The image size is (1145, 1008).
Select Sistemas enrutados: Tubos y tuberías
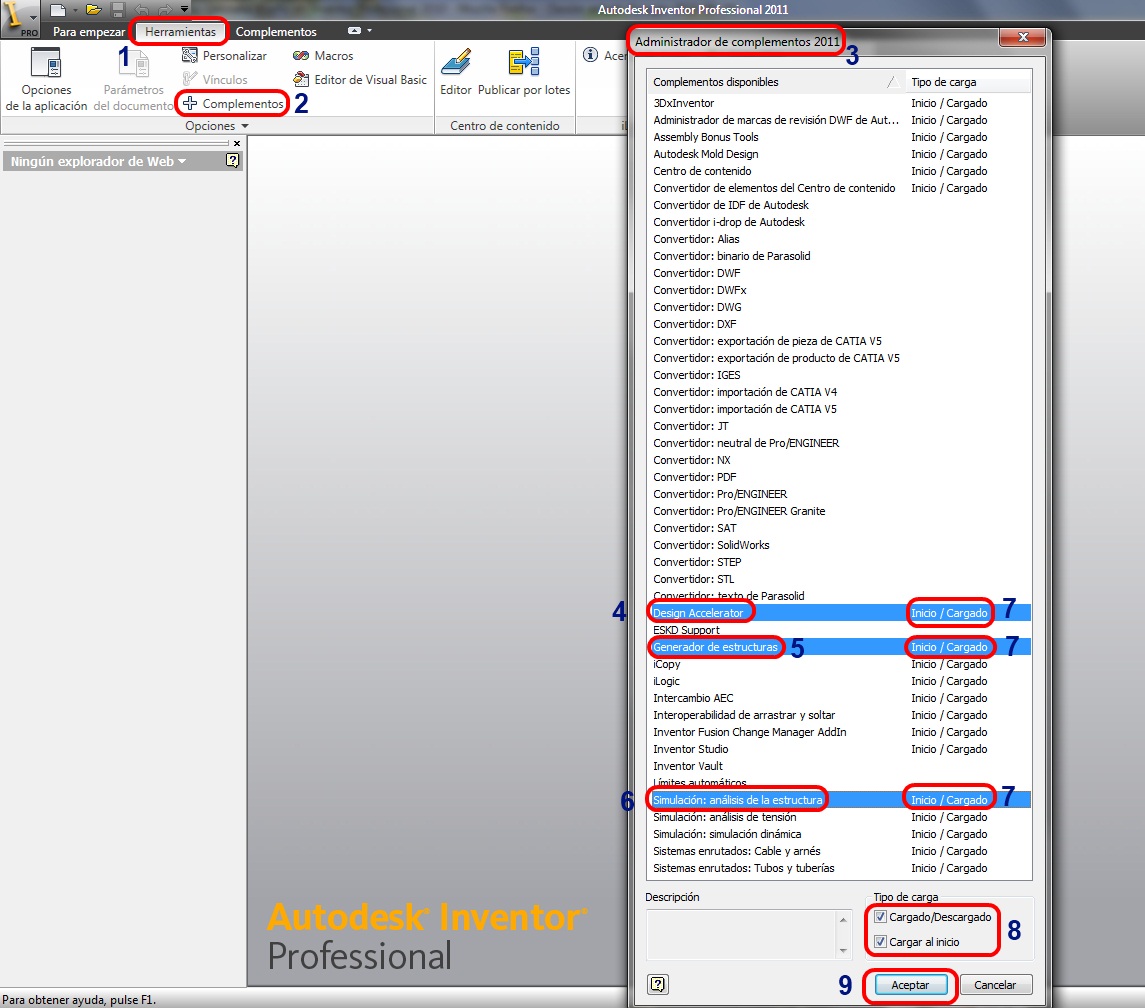[x=839, y=868]
